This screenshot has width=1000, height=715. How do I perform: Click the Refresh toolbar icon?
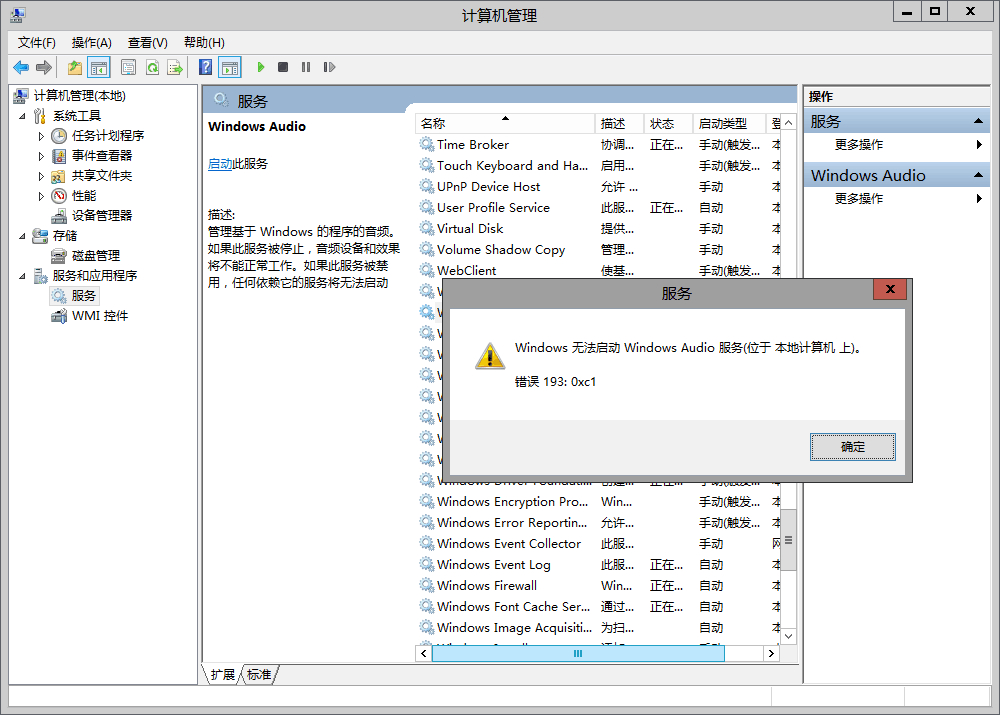152,67
